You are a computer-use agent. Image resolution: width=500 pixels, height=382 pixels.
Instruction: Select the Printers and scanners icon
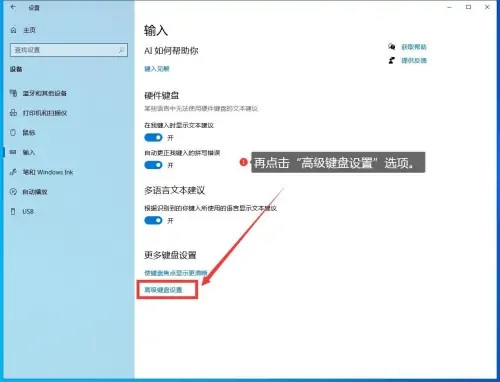[13, 113]
